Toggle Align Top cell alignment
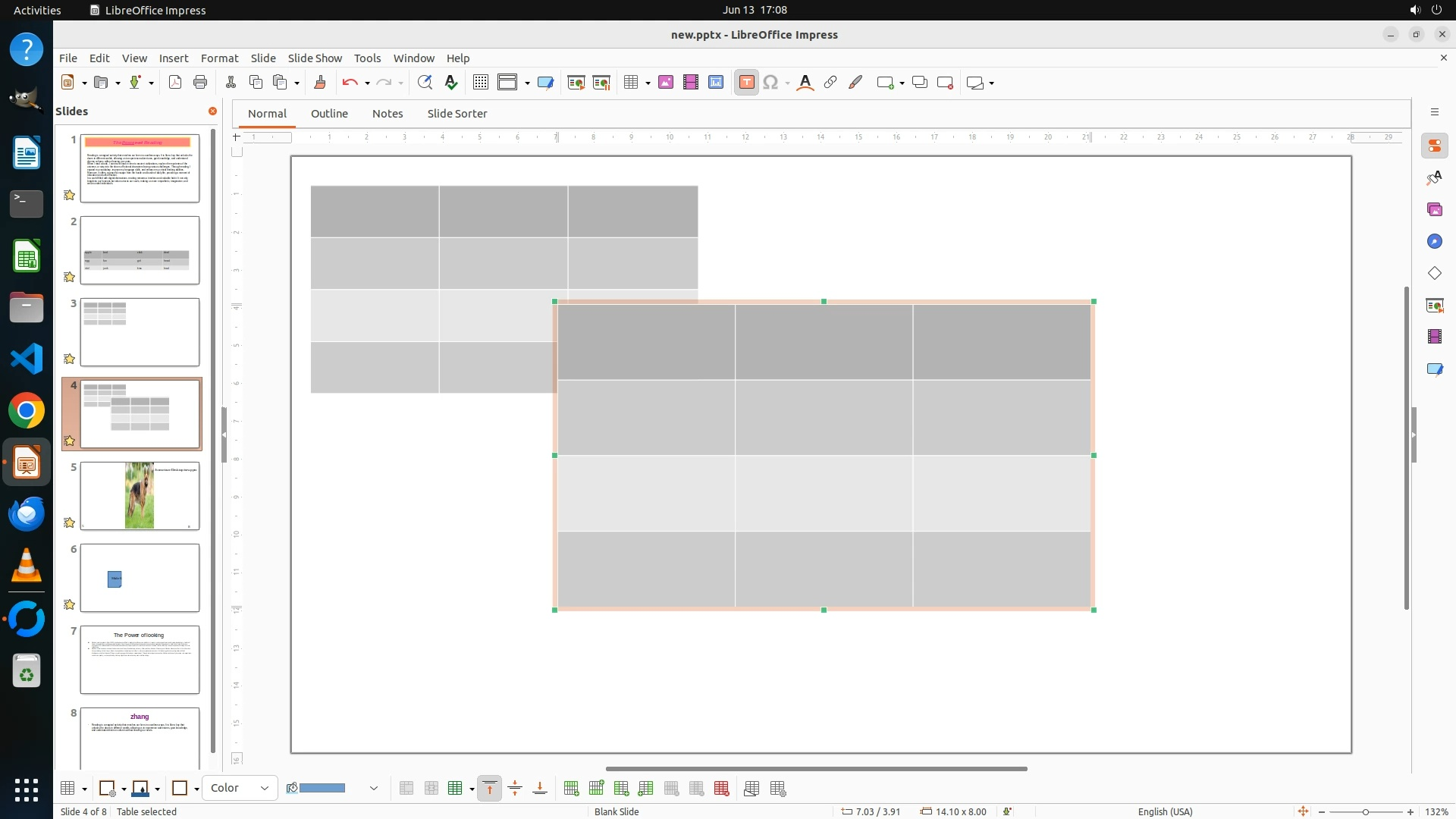Screen dimensions: 1456x819 (490, 789)
